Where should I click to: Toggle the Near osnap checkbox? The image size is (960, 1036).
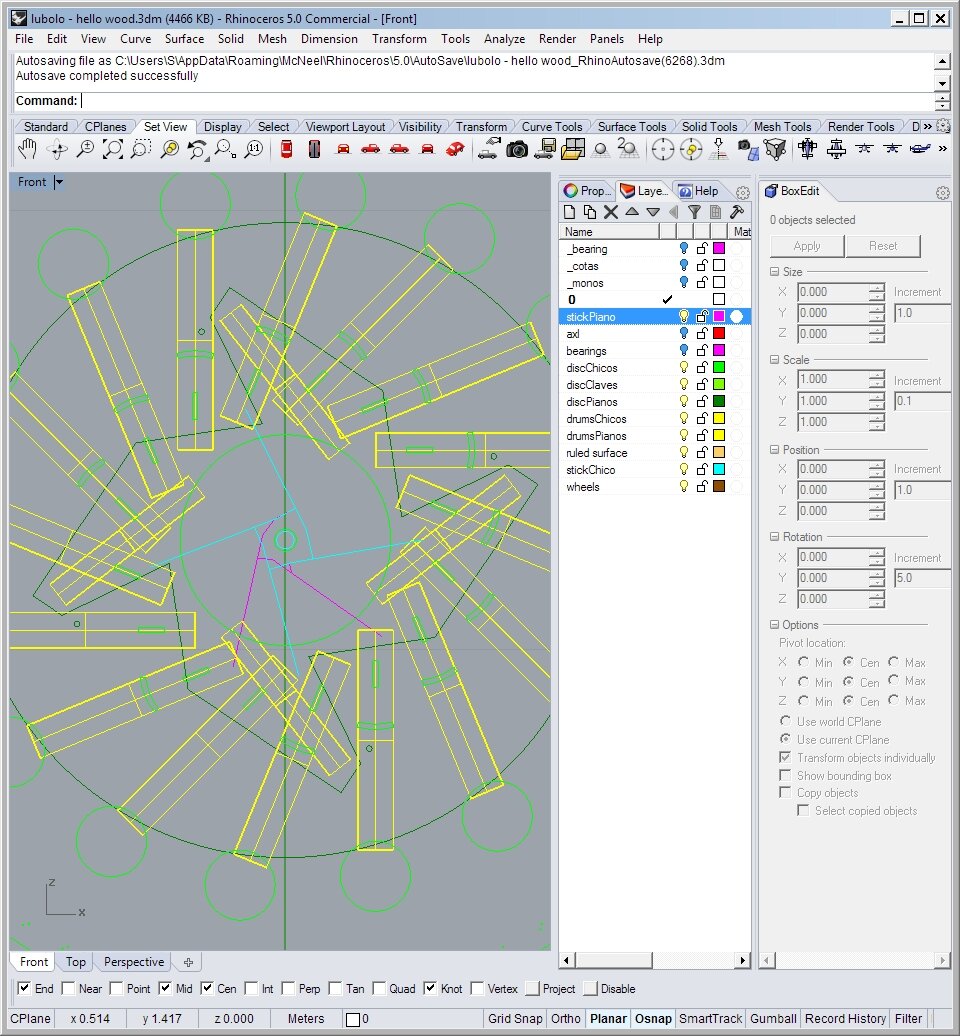(x=68, y=989)
